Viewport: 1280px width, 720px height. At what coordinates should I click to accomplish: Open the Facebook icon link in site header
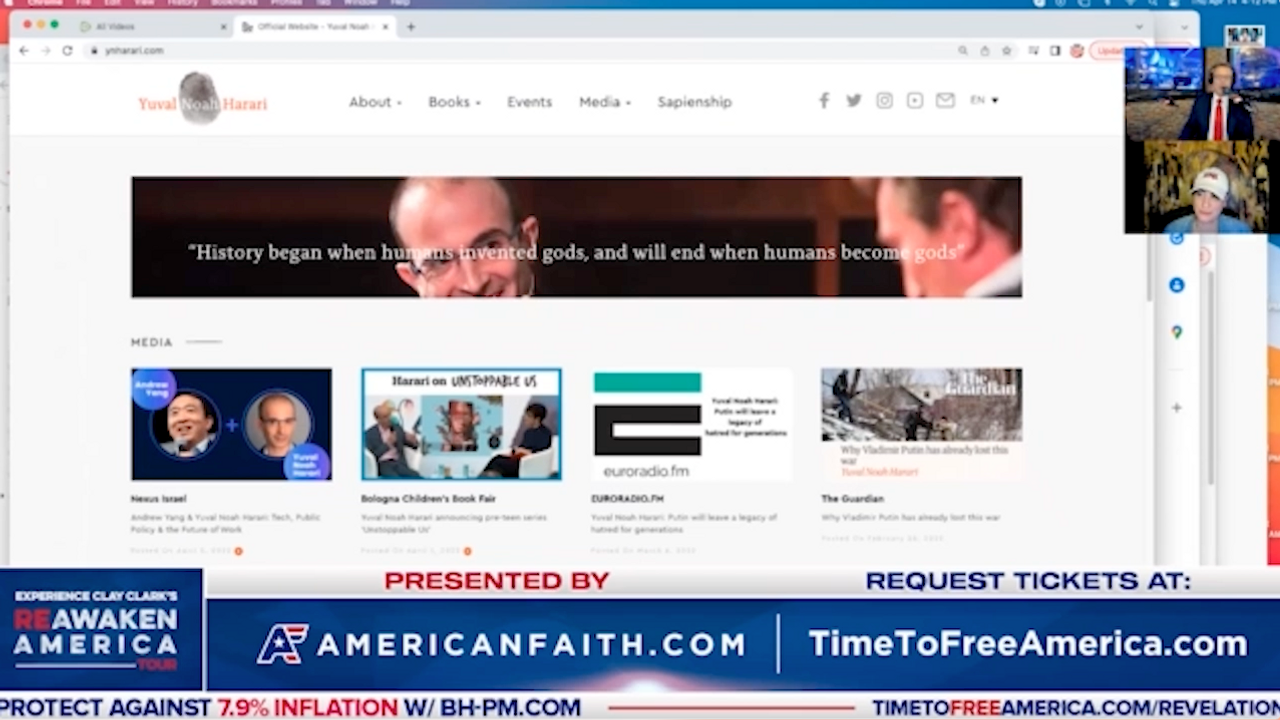click(x=824, y=101)
